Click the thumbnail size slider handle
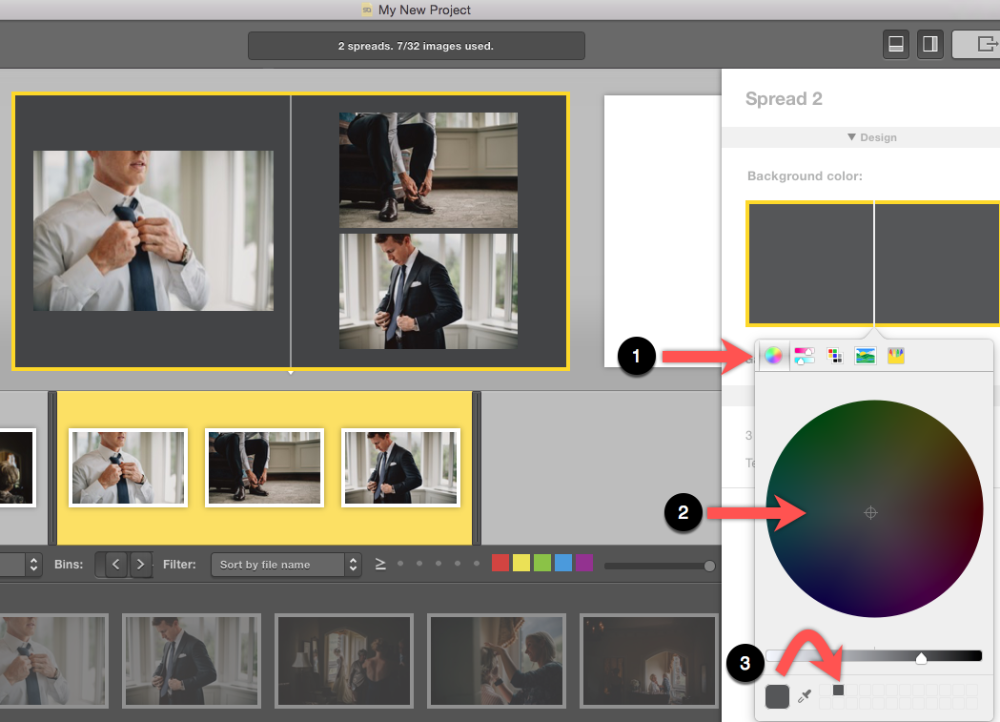The height and width of the screenshot is (722, 1000). click(x=709, y=566)
